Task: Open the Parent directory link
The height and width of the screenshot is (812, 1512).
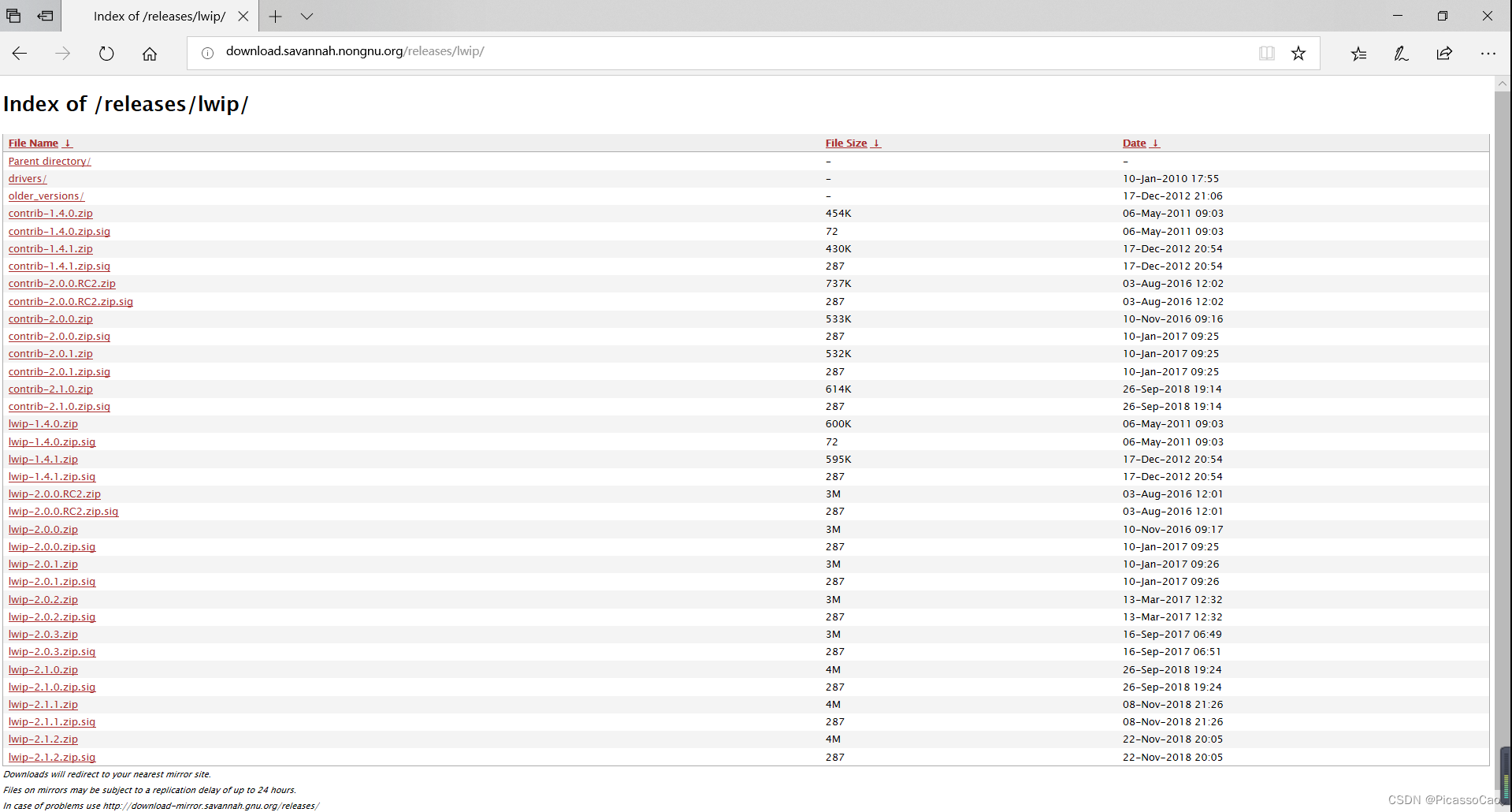Action: 50,161
